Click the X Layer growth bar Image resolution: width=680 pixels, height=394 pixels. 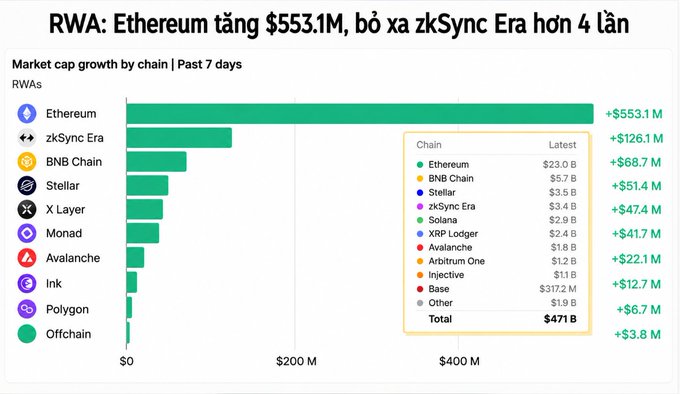point(145,209)
